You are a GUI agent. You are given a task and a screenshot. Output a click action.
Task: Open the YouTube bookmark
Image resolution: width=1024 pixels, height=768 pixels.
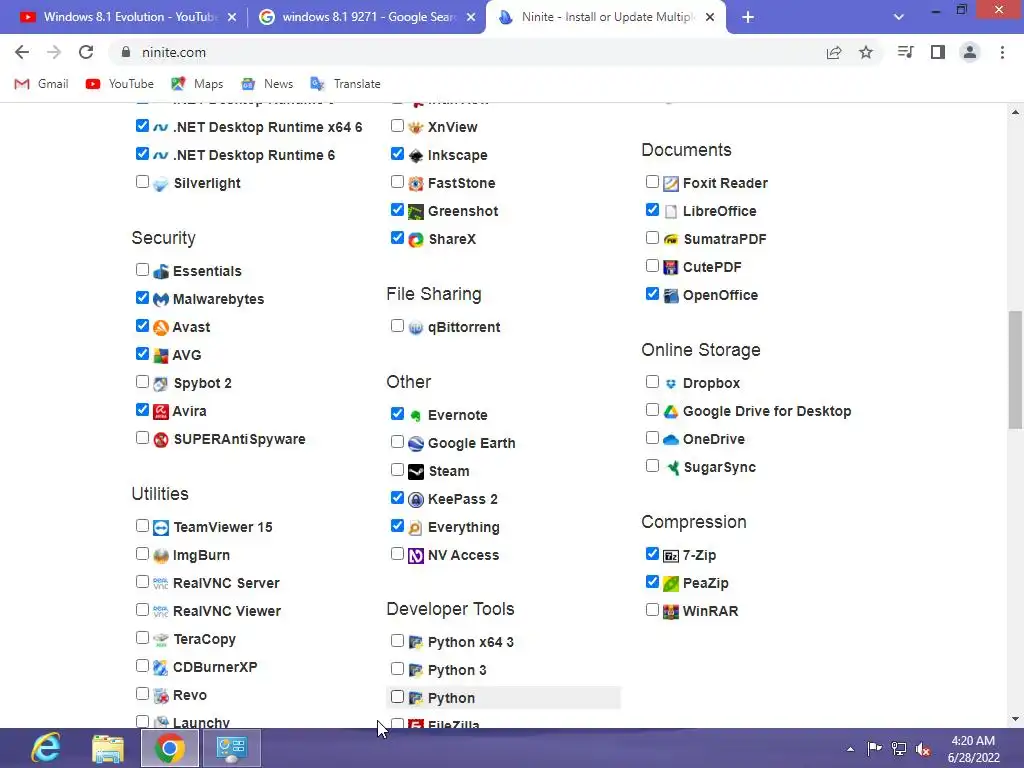(120, 84)
